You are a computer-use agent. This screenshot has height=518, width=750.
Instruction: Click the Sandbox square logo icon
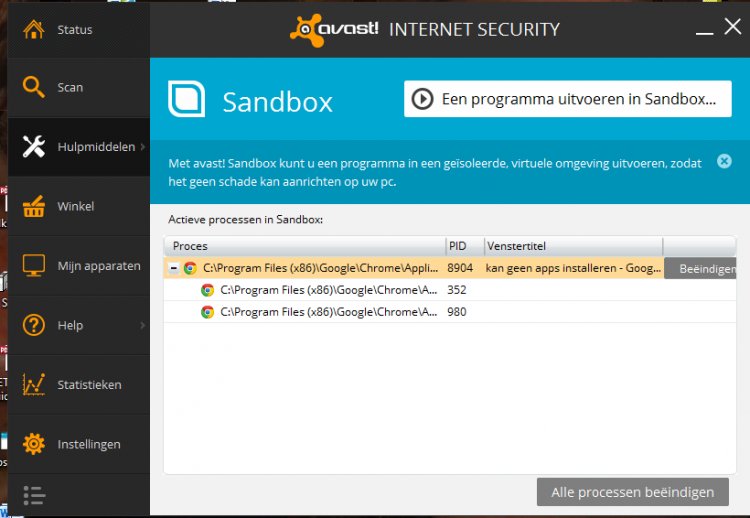point(187,99)
